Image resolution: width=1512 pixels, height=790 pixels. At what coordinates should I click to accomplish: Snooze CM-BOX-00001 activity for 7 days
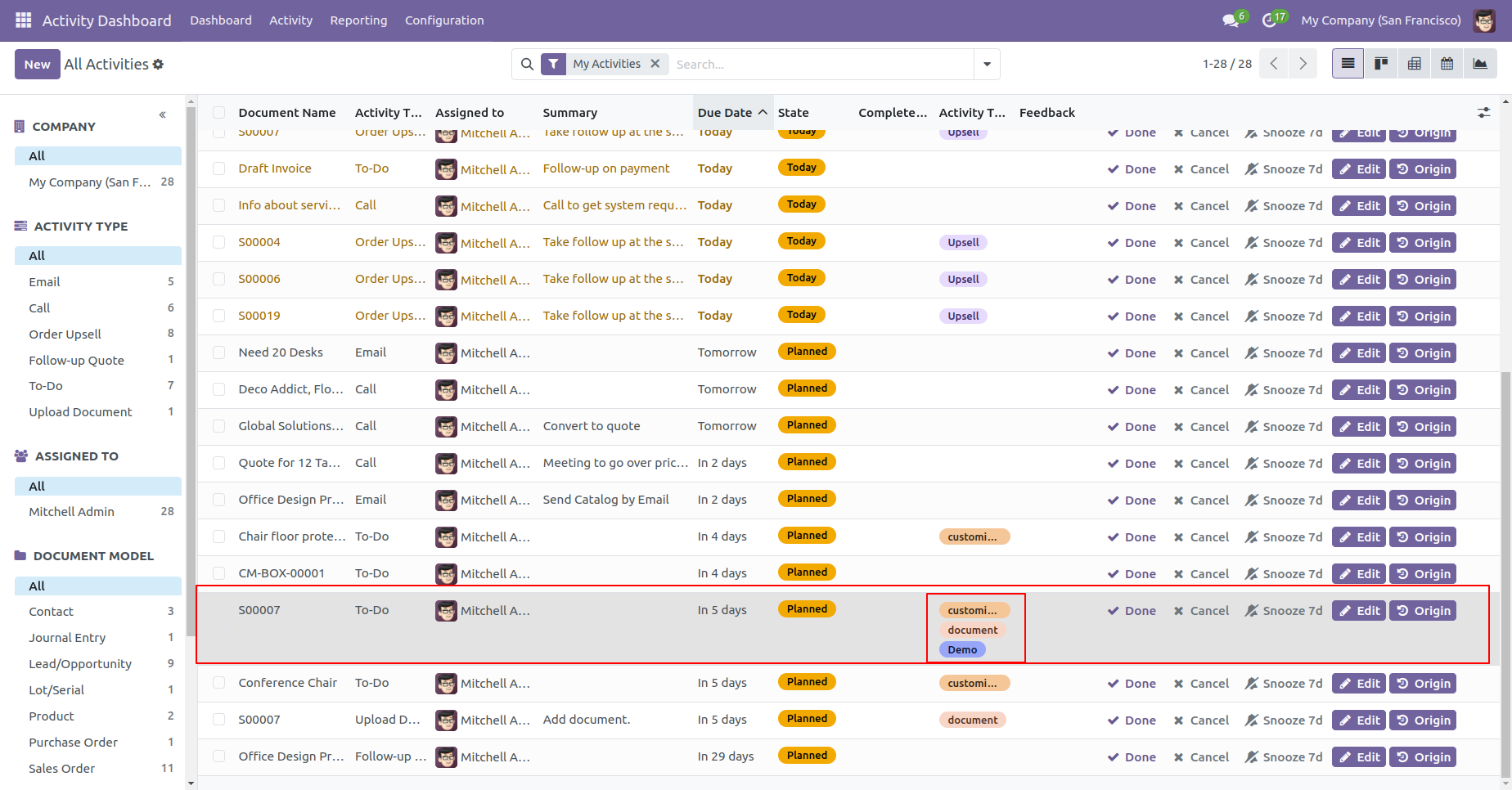point(1284,574)
